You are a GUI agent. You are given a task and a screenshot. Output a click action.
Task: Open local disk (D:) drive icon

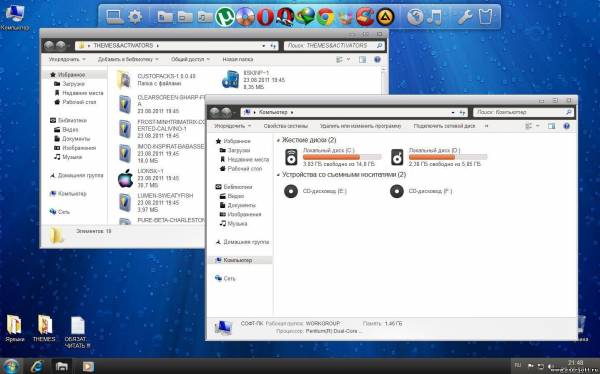[397, 157]
